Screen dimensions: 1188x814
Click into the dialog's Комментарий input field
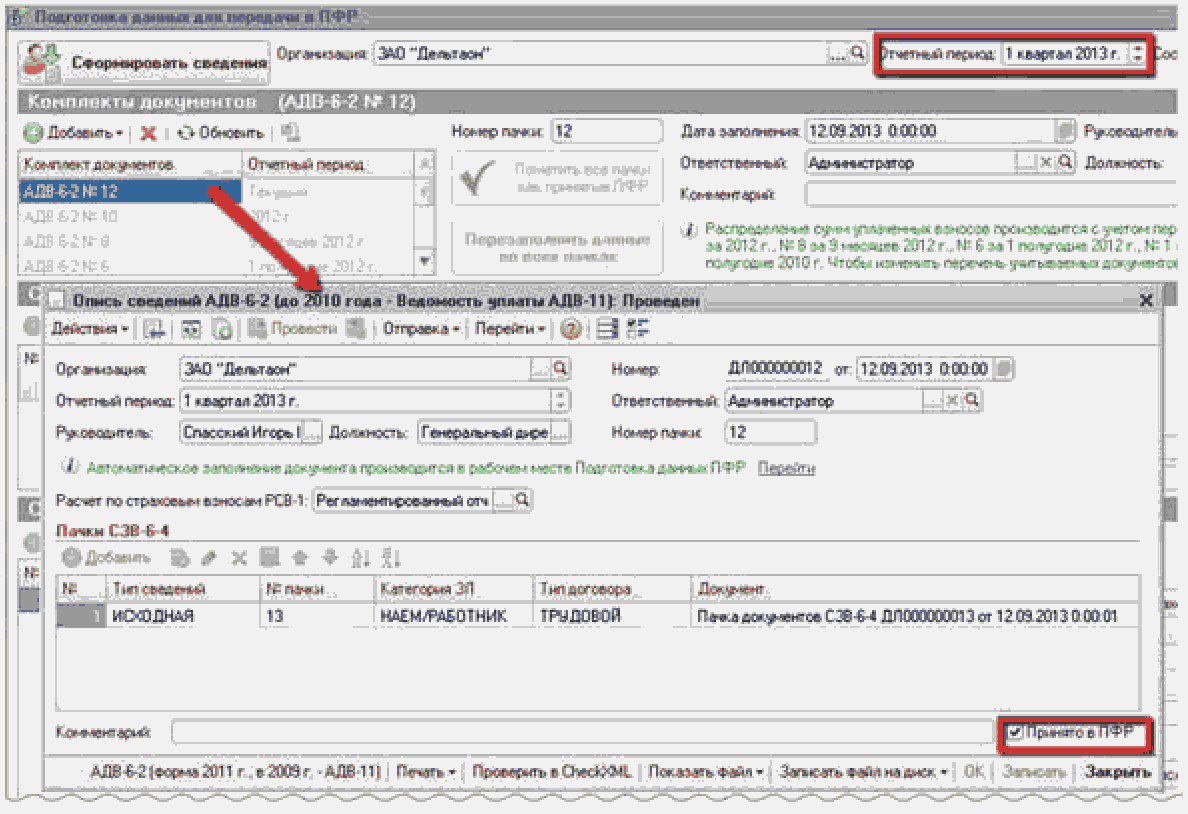pyautogui.click(x=580, y=733)
